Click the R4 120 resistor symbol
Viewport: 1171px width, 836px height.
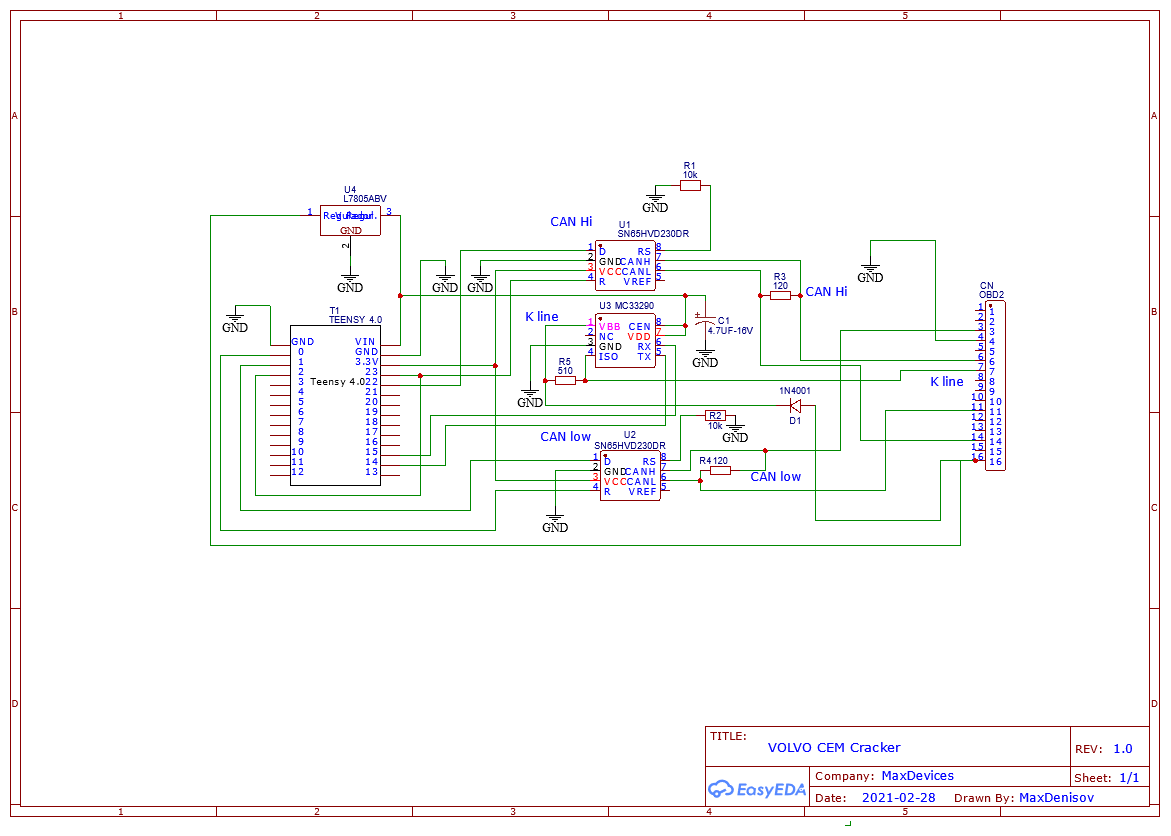(720, 470)
